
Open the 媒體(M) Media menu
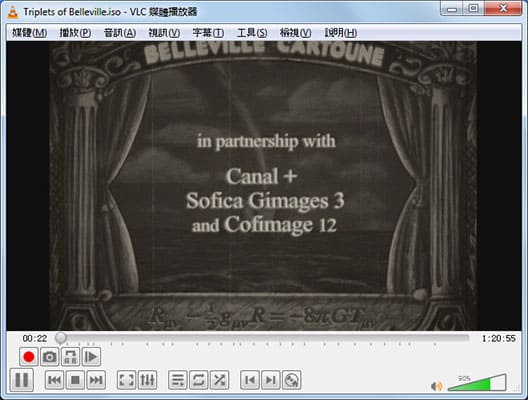(x=29, y=33)
